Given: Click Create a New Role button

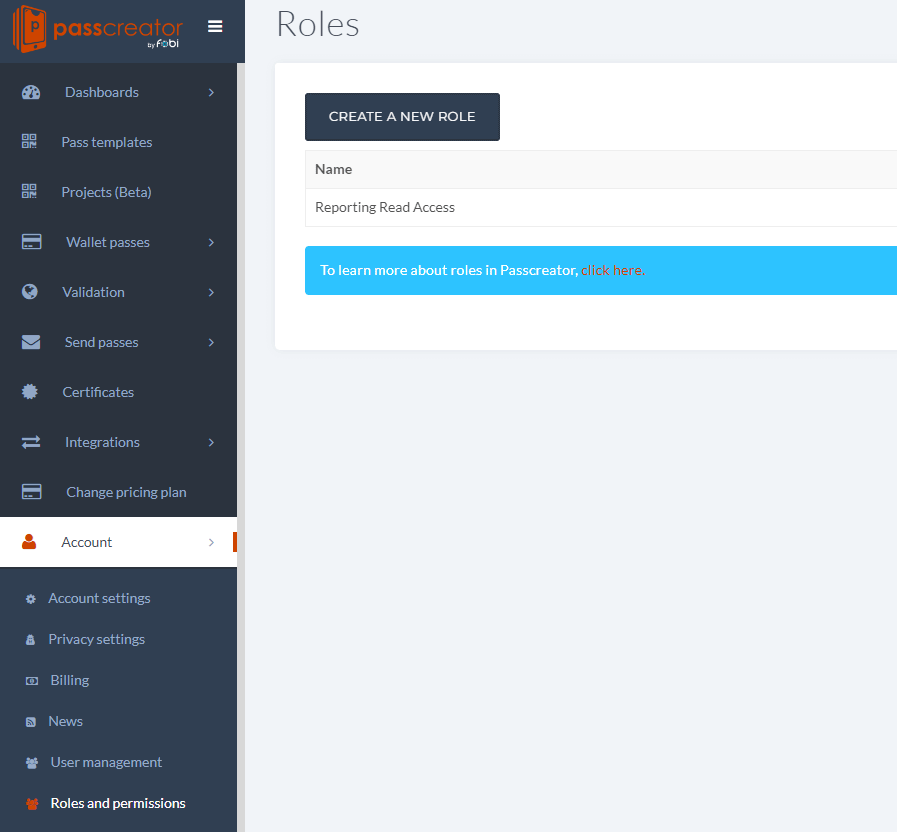Looking at the screenshot, I should [402, 117].
